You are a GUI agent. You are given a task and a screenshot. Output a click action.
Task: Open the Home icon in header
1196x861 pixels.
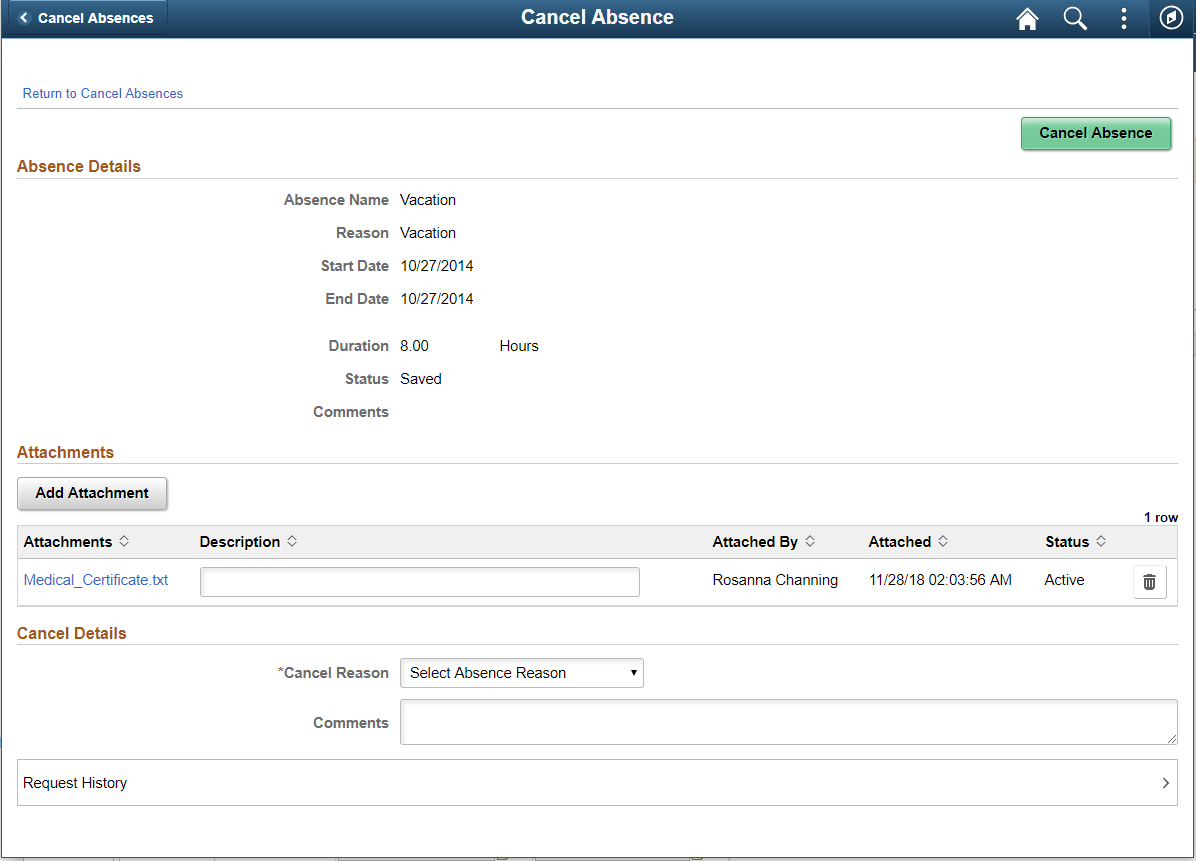click(x=1027, y=18)
